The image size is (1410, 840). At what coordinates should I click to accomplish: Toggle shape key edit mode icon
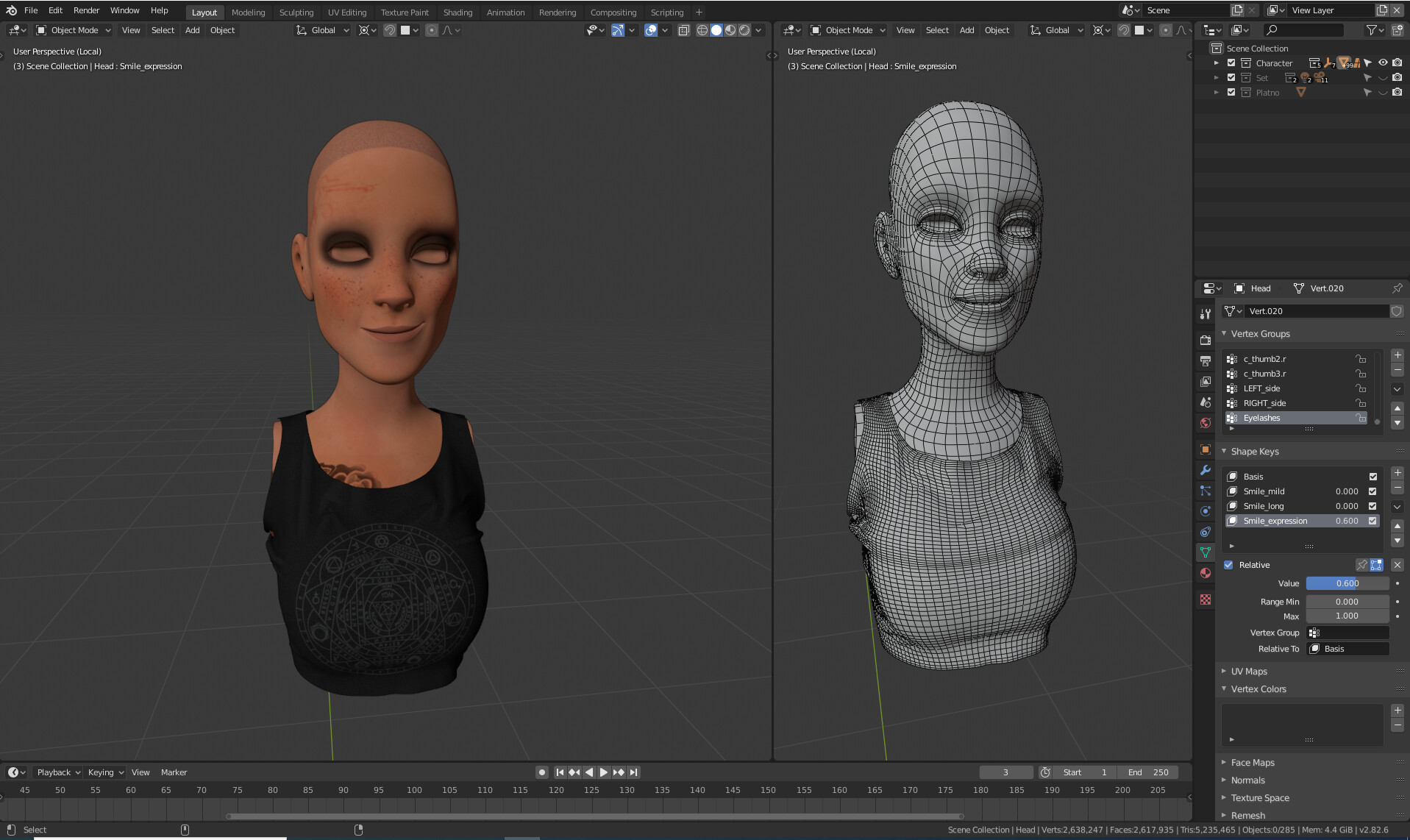(x=1376, y=565)
